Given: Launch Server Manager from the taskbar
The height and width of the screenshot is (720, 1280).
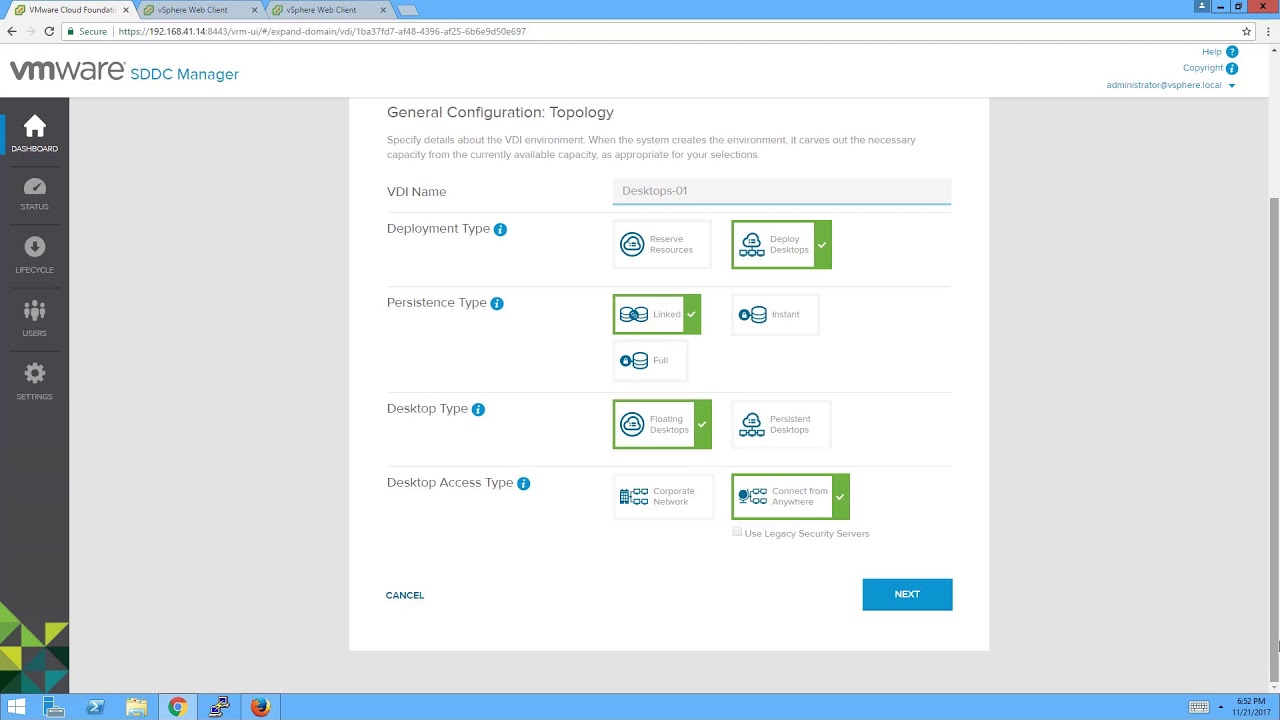Looking at the screenshot, I should [x=54, y=707].
